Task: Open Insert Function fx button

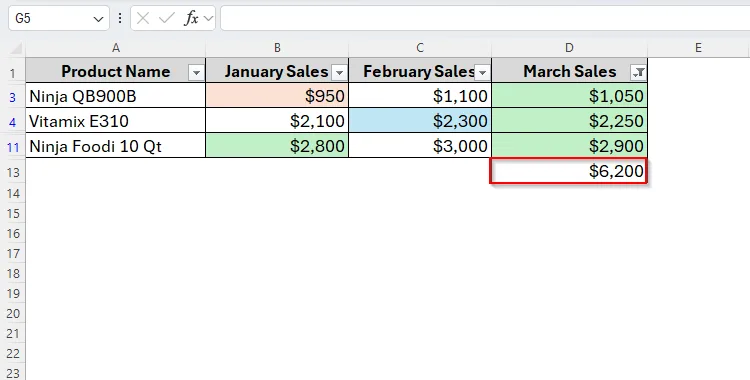Action: tap(191, 19)
